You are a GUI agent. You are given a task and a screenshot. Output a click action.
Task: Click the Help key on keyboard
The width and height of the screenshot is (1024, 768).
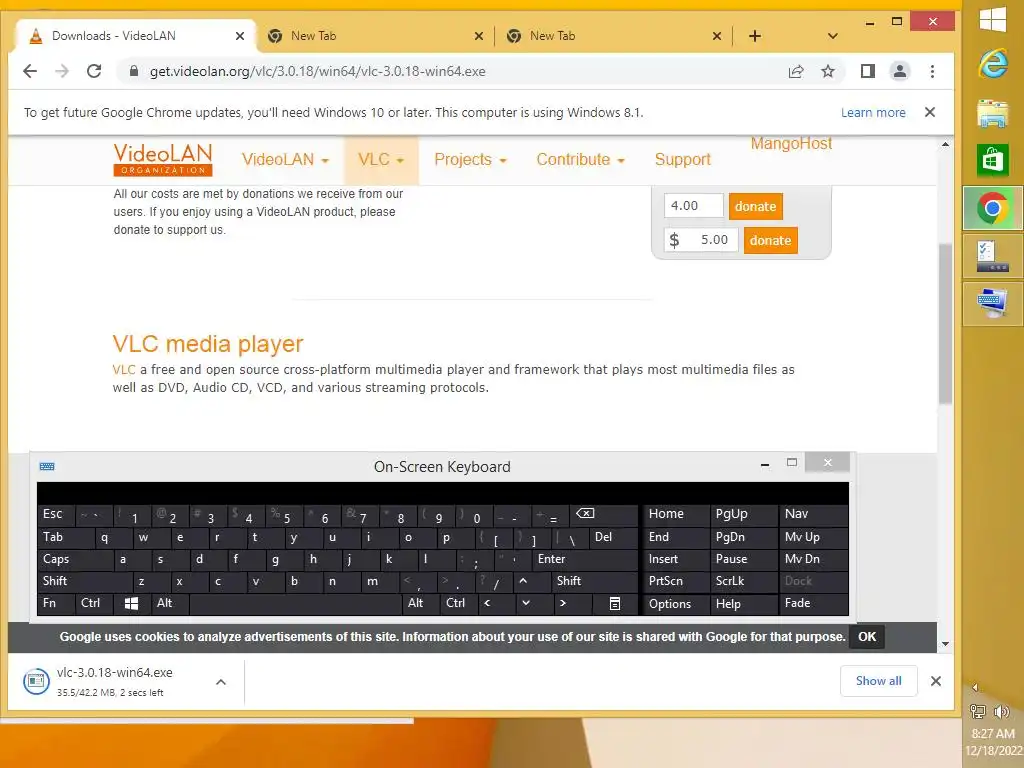[743, 603]
